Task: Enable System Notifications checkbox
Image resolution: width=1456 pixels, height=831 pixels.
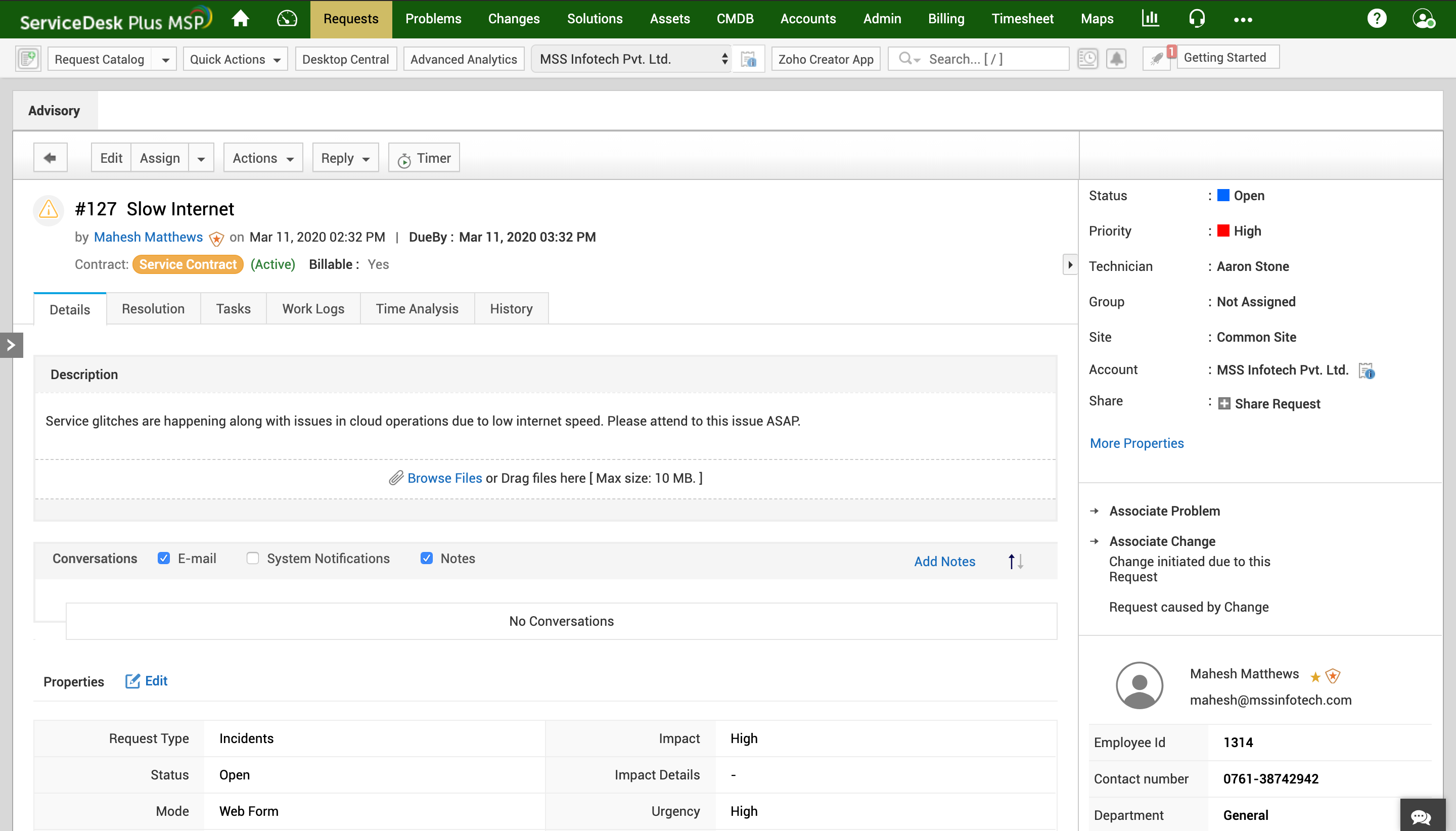Action: 252,558
